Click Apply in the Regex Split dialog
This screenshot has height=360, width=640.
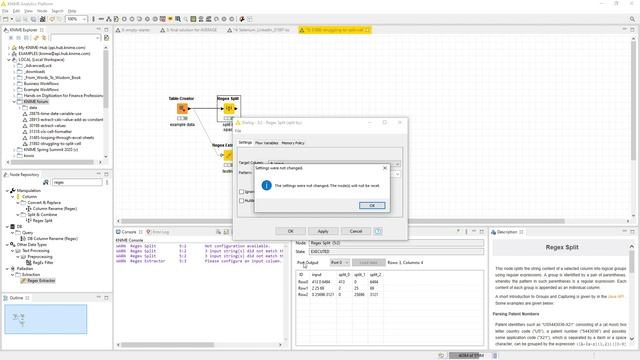(323, 231)
